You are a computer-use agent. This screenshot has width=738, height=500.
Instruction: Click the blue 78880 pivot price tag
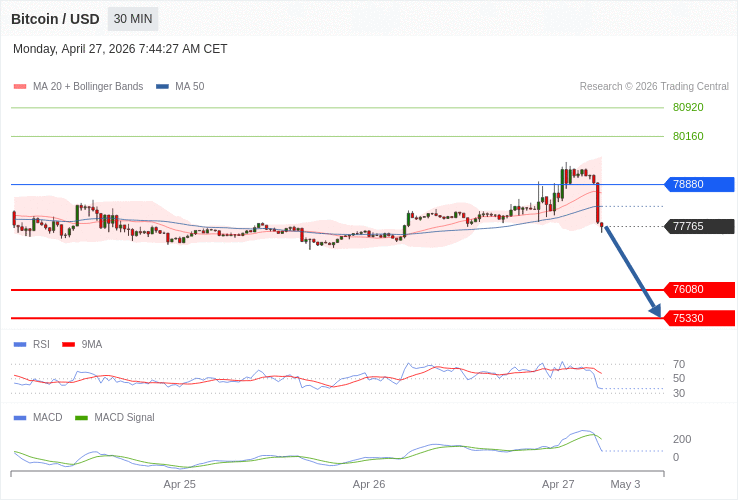699,184
